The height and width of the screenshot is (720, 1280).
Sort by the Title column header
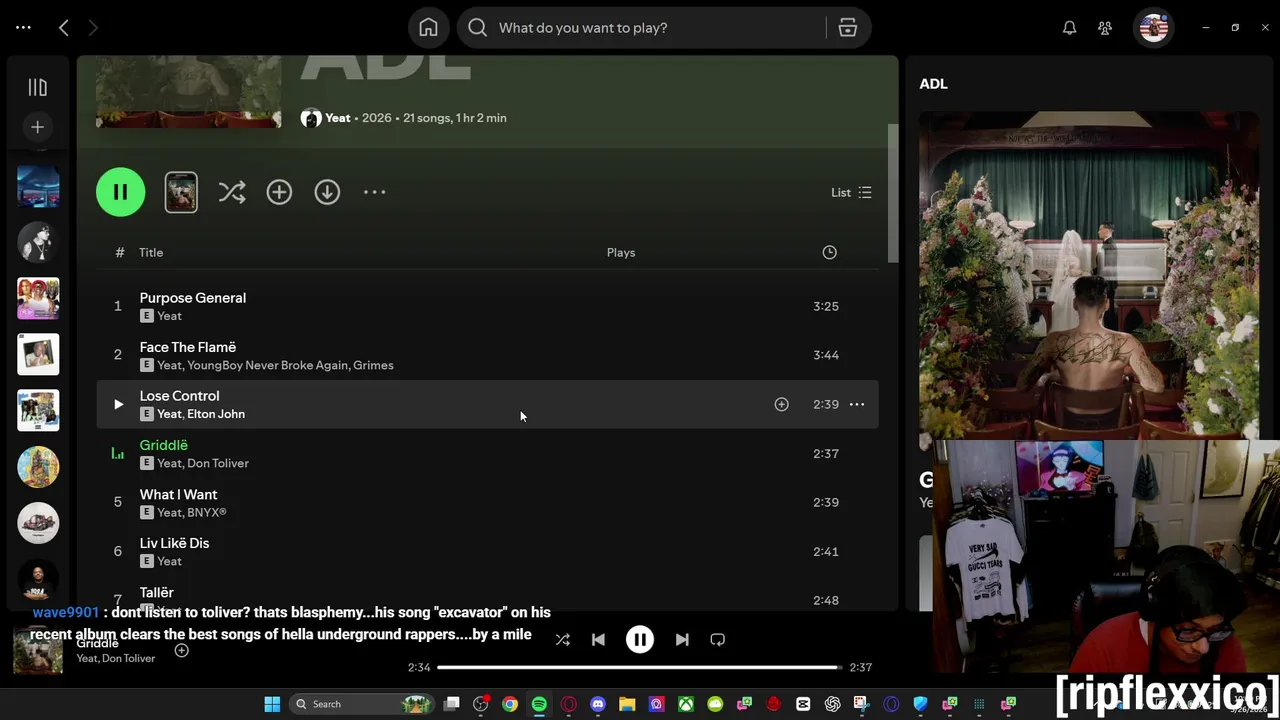151,252
